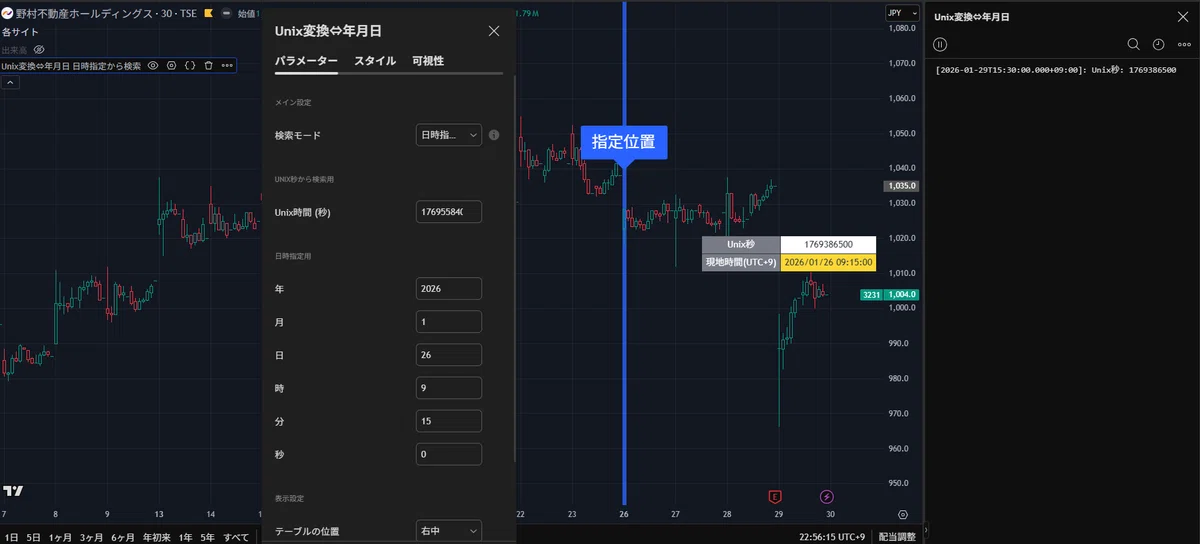The width and height of the screenshot is (1200, 544).
Task: Switch to the 可視性 tab
Action: point(428,61)
